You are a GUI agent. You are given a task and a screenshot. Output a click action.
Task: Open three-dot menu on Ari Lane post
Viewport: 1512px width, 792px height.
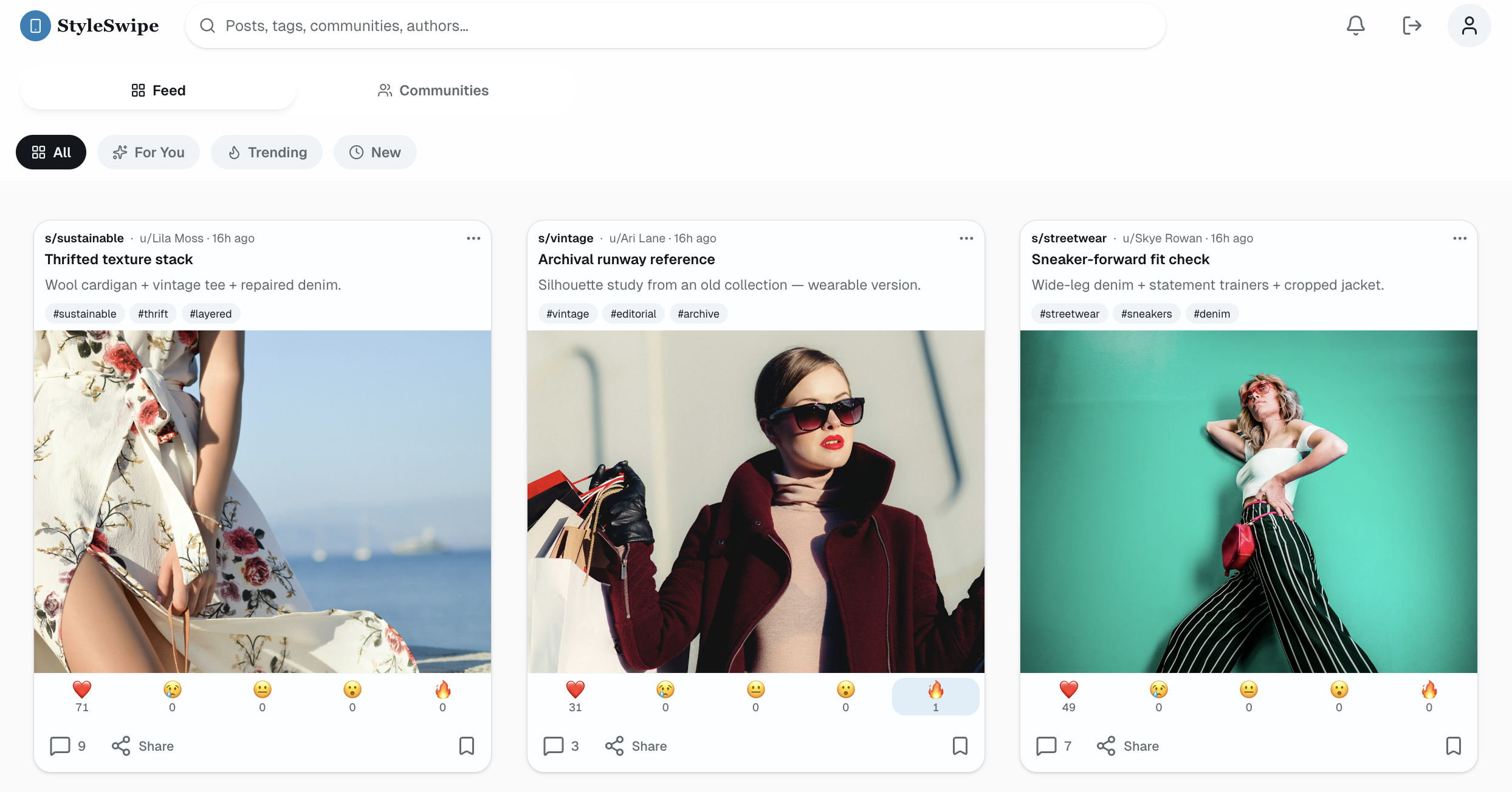[966, 239]
